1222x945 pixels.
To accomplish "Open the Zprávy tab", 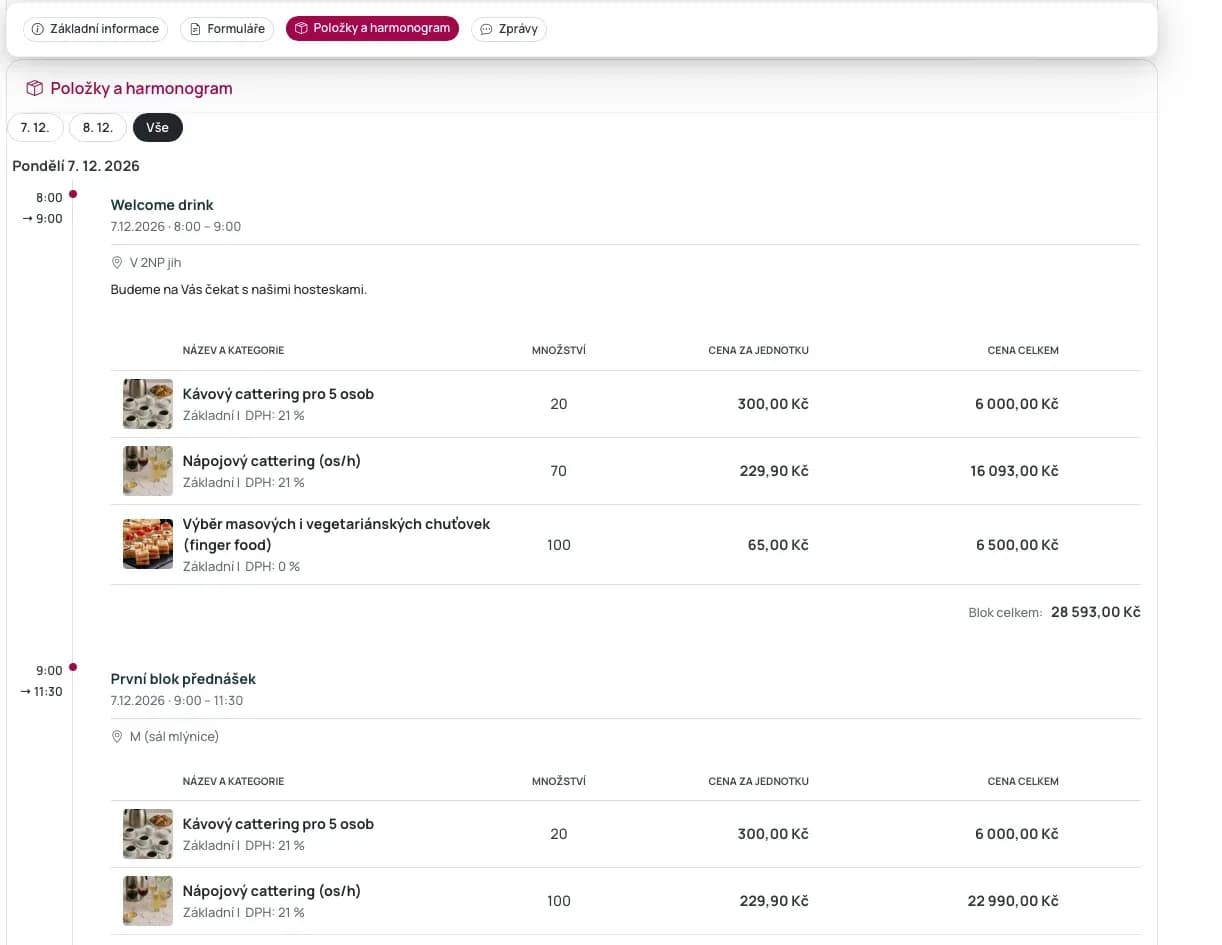I will tap(509, 29).
